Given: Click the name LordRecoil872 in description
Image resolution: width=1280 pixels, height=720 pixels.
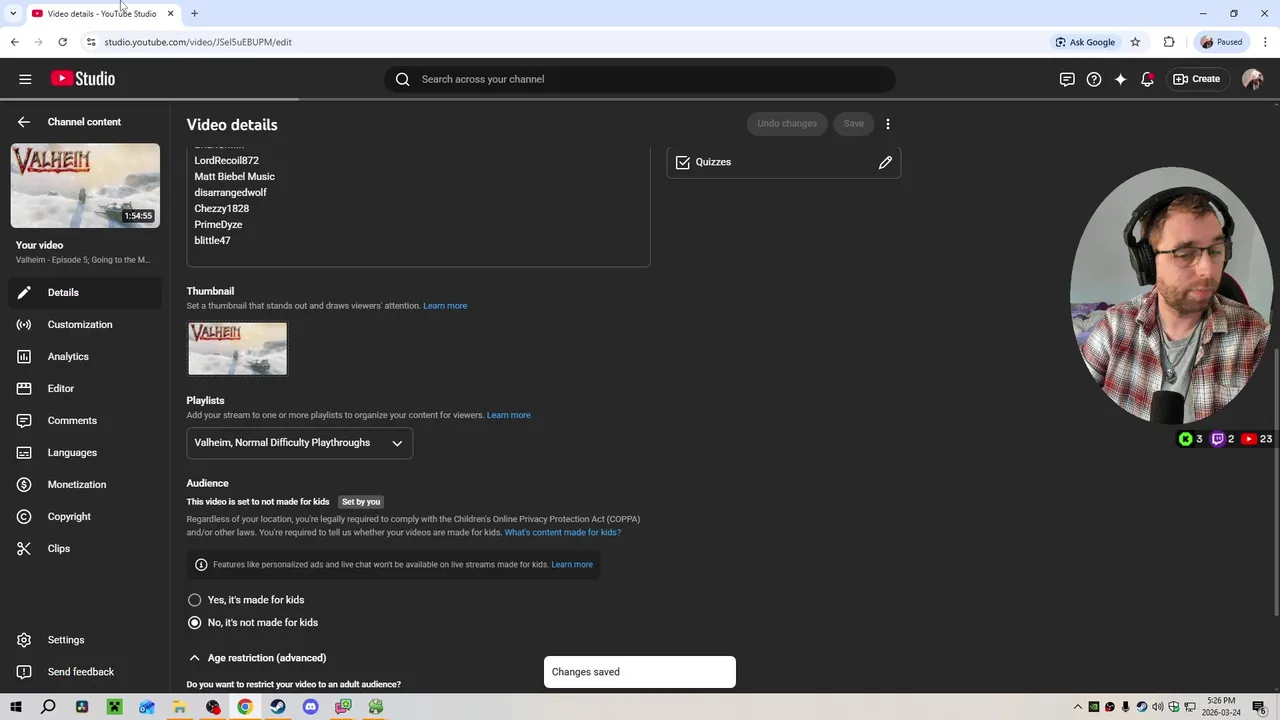Looking at the screenshot, I should point(226,160).
